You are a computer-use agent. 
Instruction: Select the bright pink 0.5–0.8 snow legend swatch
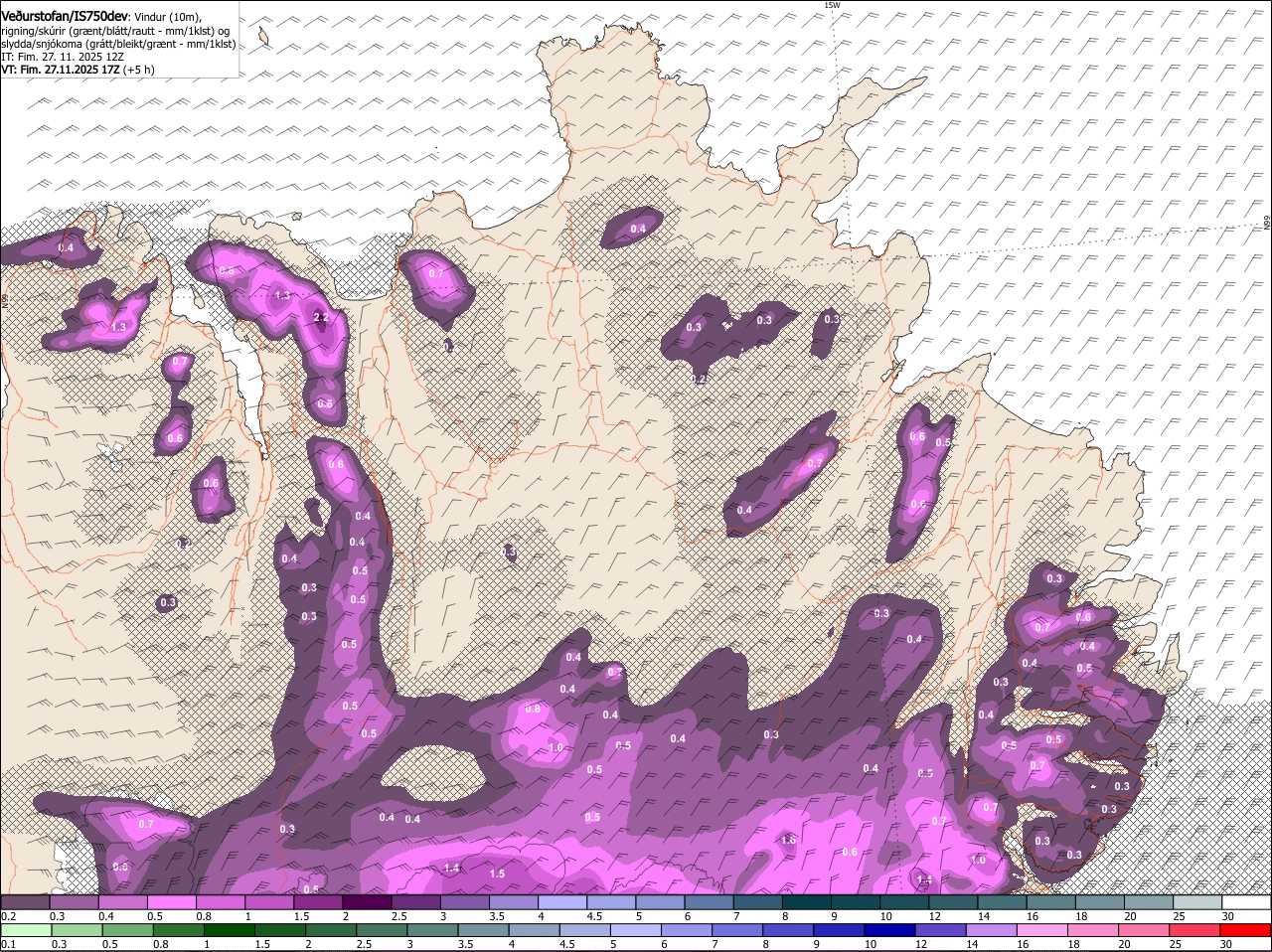point(170,901)
